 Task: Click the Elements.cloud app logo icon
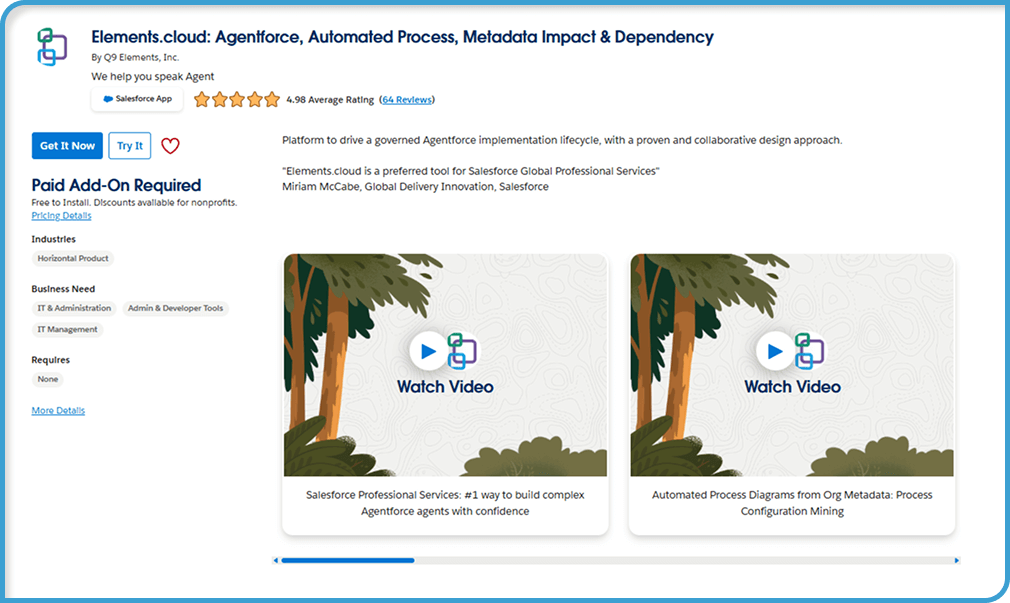[x=52, y=47]
